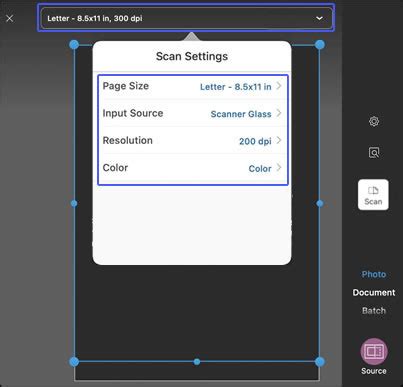Click the 'Letter - 8.5x11 in' value

[x=236, y=87]
